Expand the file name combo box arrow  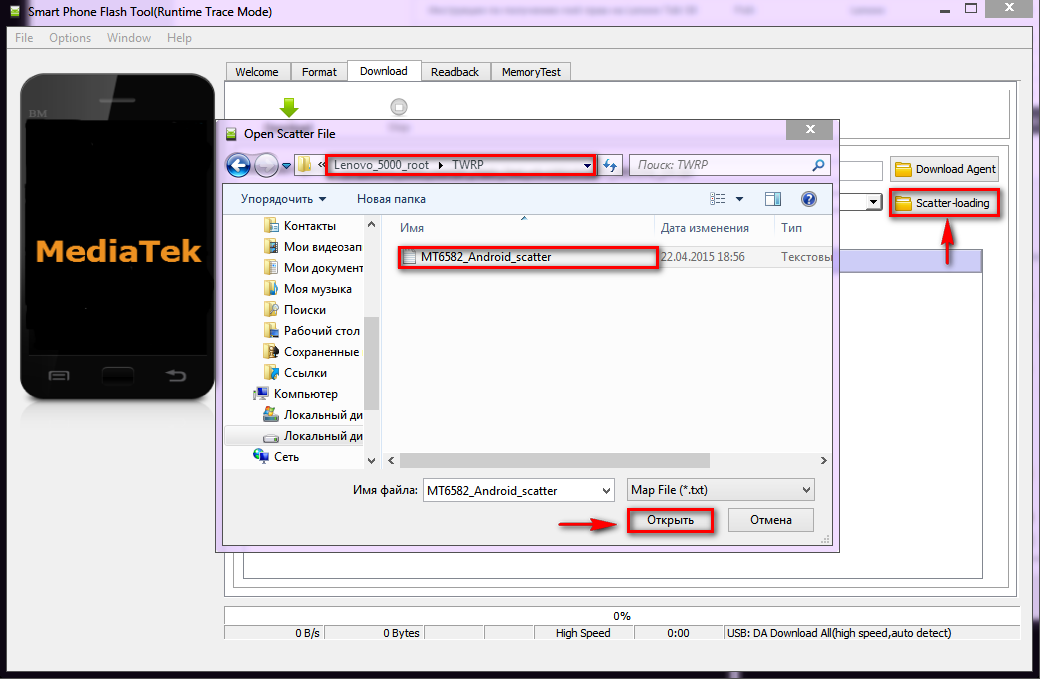pyautogui.click(x=604, y=490)
